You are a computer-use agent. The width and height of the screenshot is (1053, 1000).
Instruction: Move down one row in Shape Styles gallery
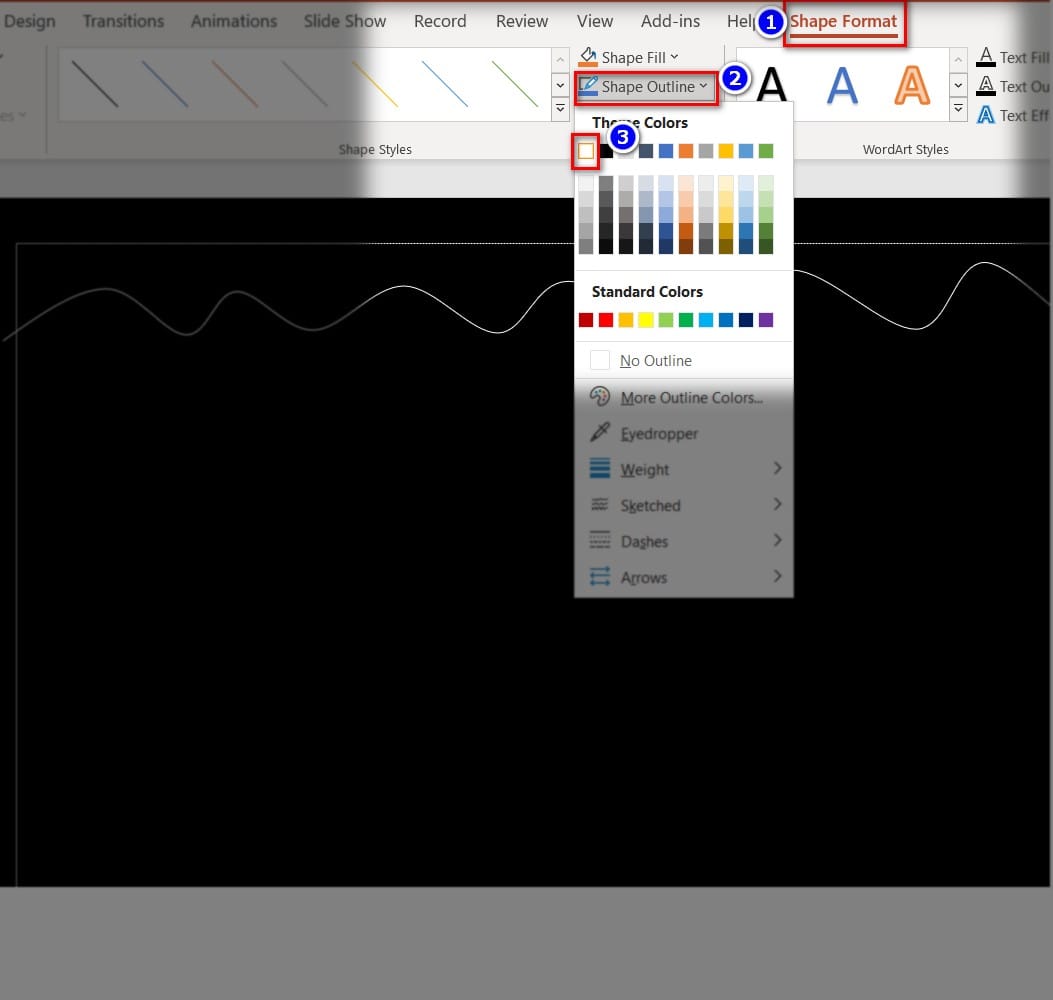560,85
